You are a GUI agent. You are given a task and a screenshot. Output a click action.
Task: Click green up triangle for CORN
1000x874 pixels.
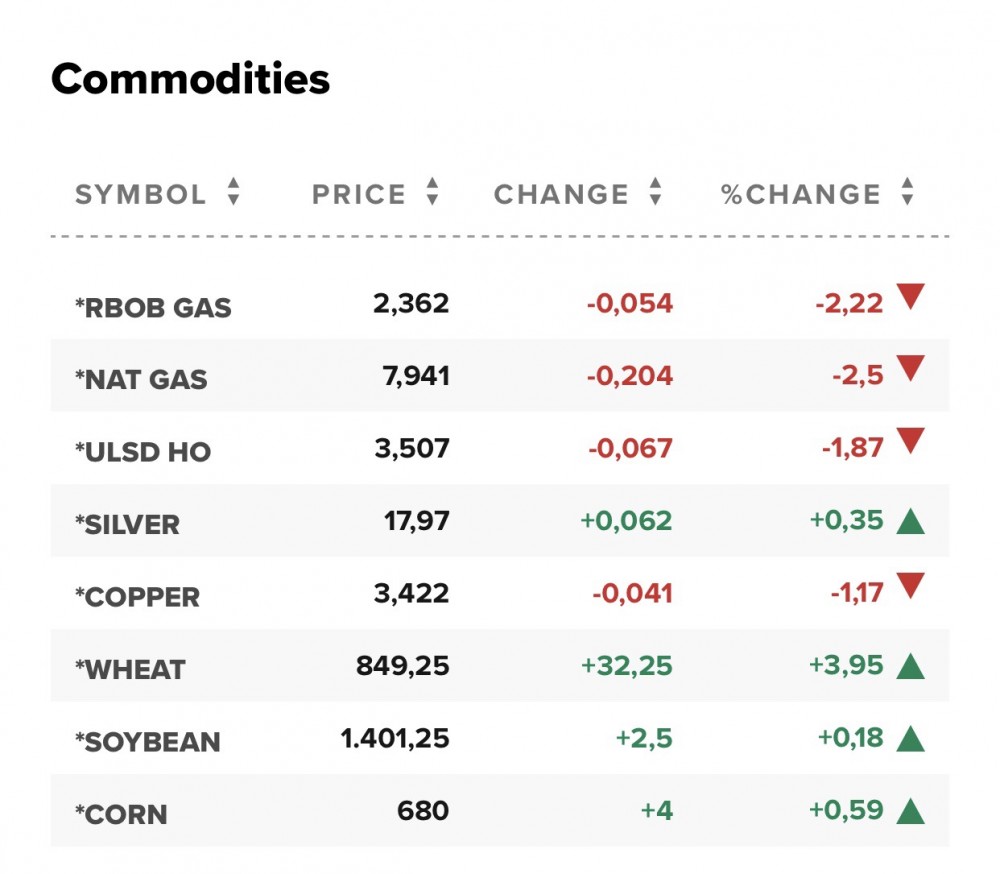tap(910, 811)
